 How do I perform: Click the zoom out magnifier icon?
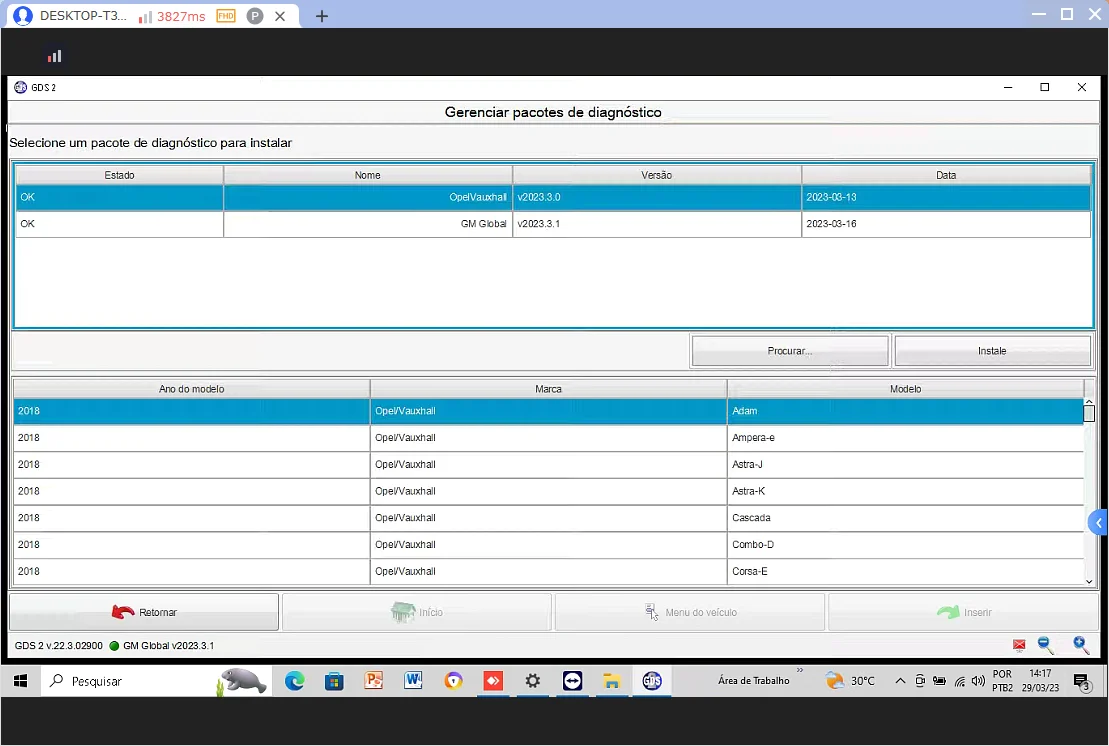pos(1046,645)
